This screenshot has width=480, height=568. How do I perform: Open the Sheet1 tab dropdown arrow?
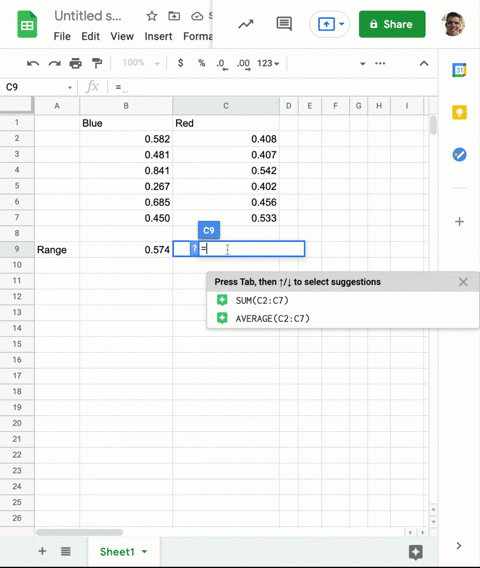pyautogui.click(x=145, y=552)
